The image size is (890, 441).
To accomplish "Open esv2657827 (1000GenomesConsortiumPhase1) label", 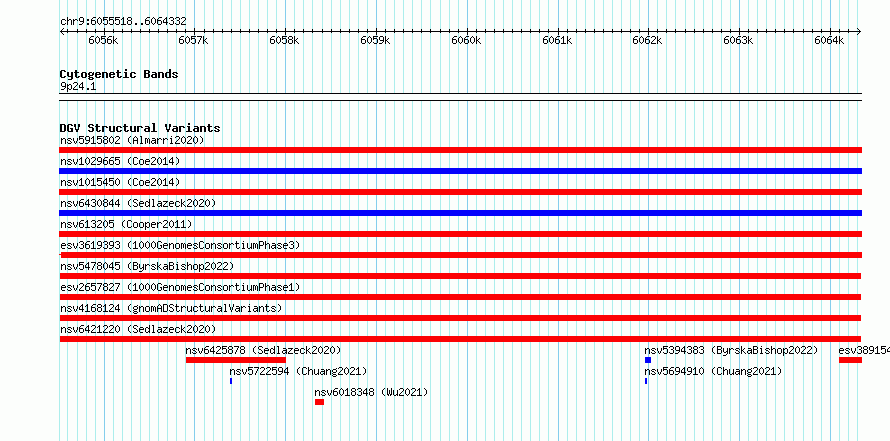I will [x=180, y=287].
